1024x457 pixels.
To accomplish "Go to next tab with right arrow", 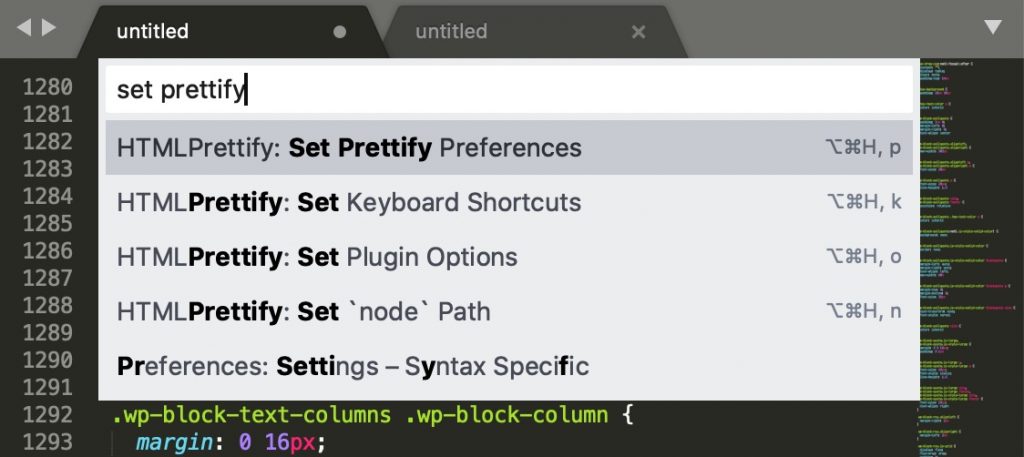I will point(49,27).
